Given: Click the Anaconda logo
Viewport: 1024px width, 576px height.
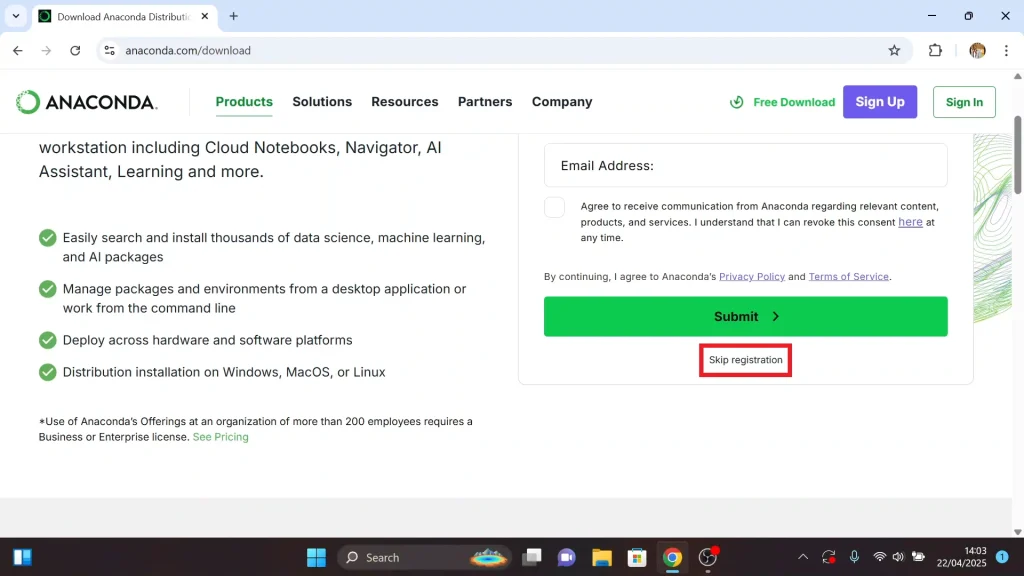Looking at the screenshot, I should 86,102.
